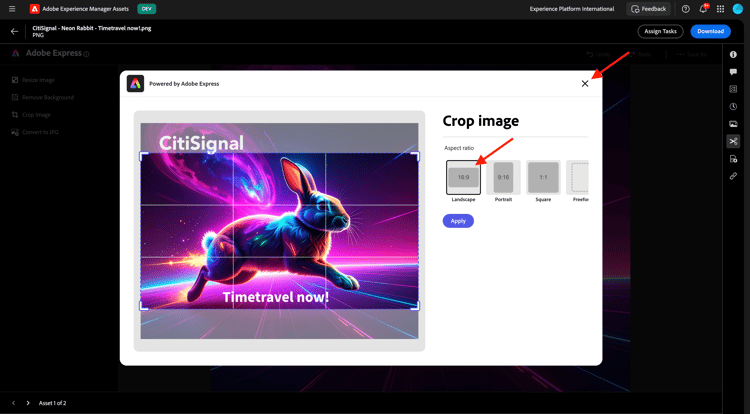Open the apps grid switcher
Viewport: 750px width, 414px height.
click(x=720, y=9)
